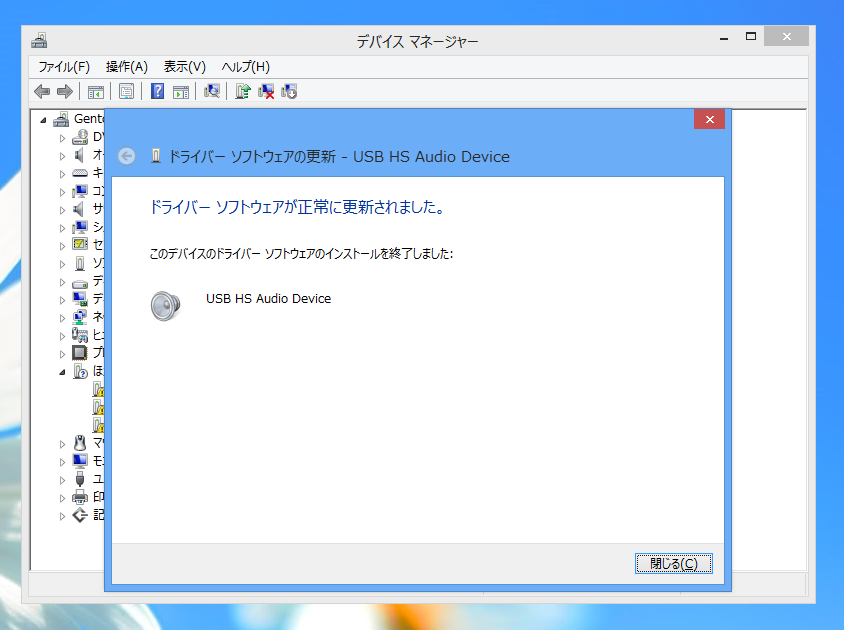
Task: Expand the network adapters category
Action: (62, 318)
